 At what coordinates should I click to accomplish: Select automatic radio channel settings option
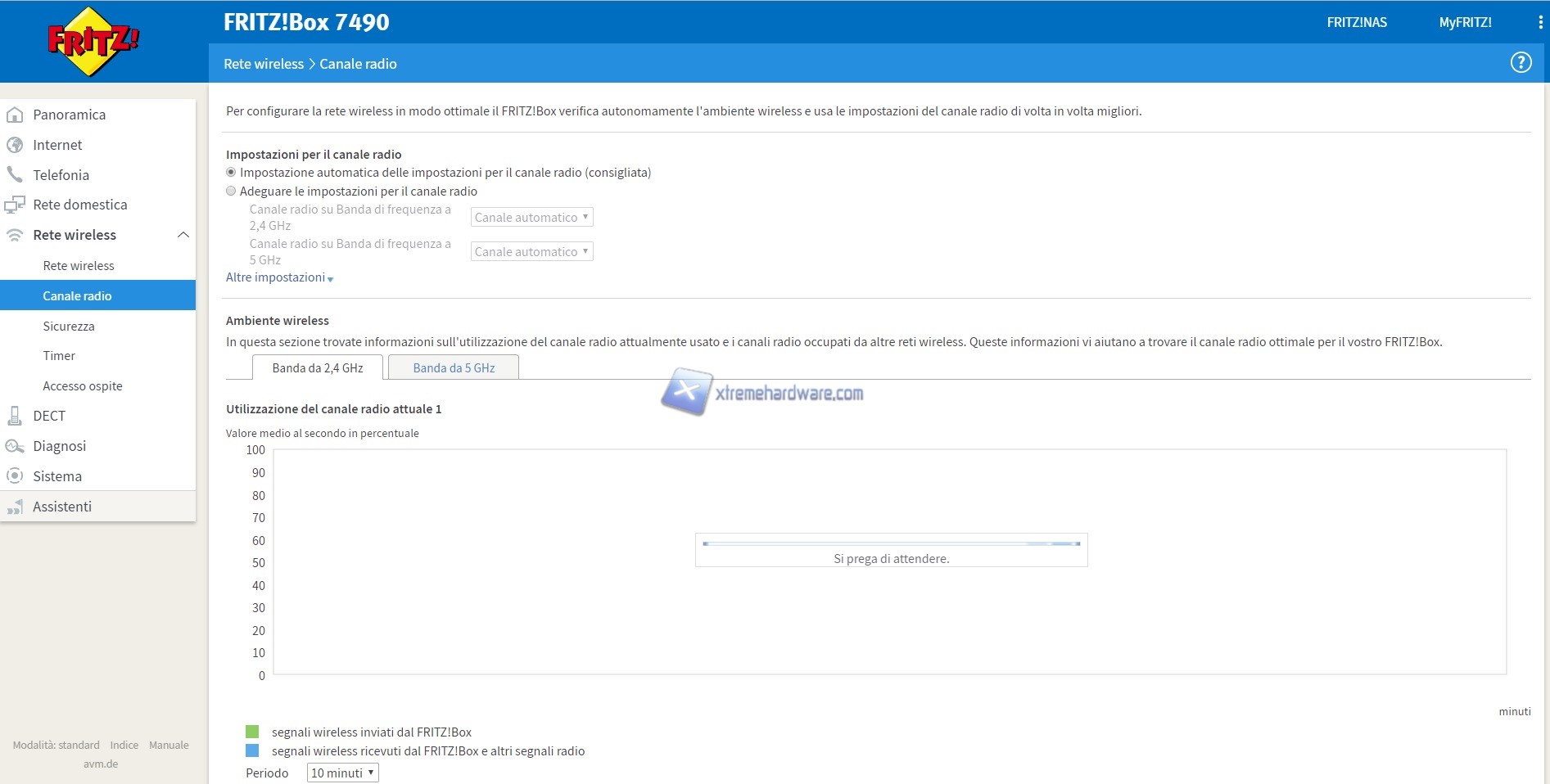click(231, 173)
